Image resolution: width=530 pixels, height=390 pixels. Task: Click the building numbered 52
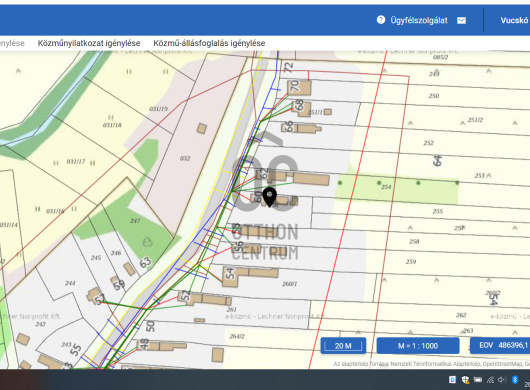tap(205, 299)
